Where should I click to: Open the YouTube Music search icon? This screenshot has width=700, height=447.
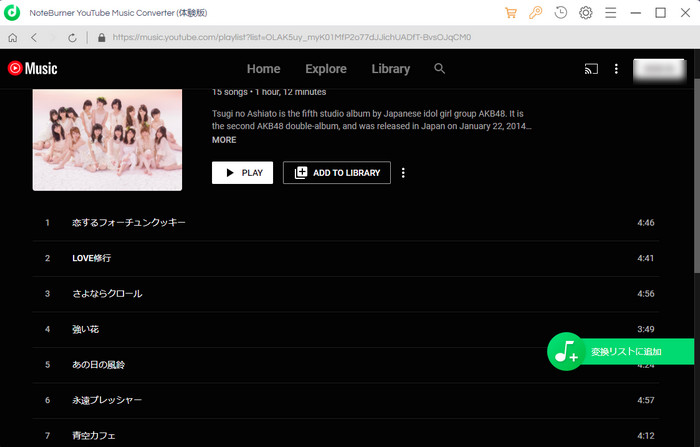(439, 68)
